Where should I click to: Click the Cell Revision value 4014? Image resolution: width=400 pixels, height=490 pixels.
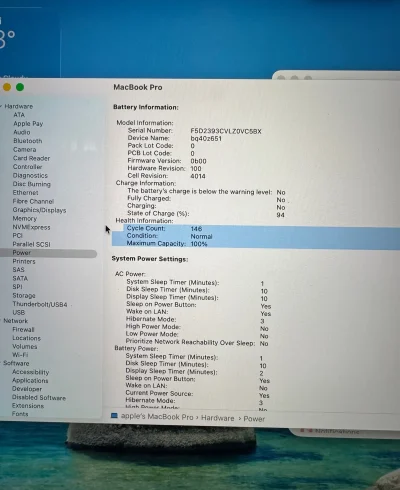pyautogui.click(x=198, y=176)
